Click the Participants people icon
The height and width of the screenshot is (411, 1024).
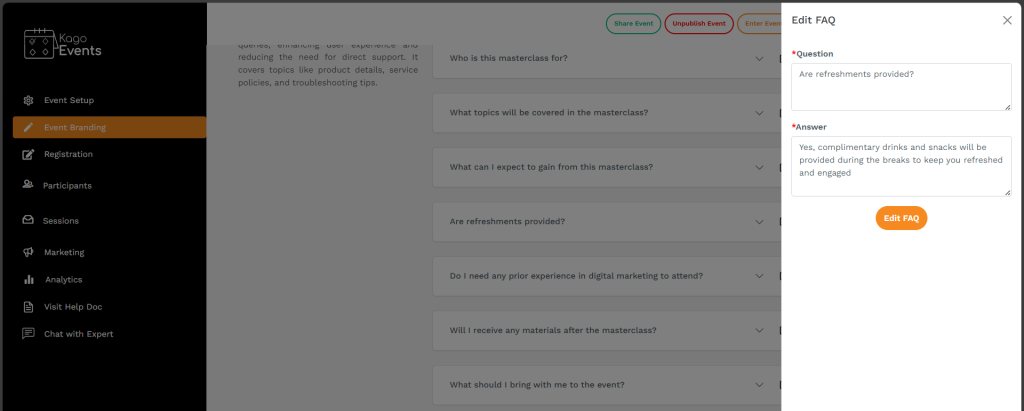(x=29, y=185)
